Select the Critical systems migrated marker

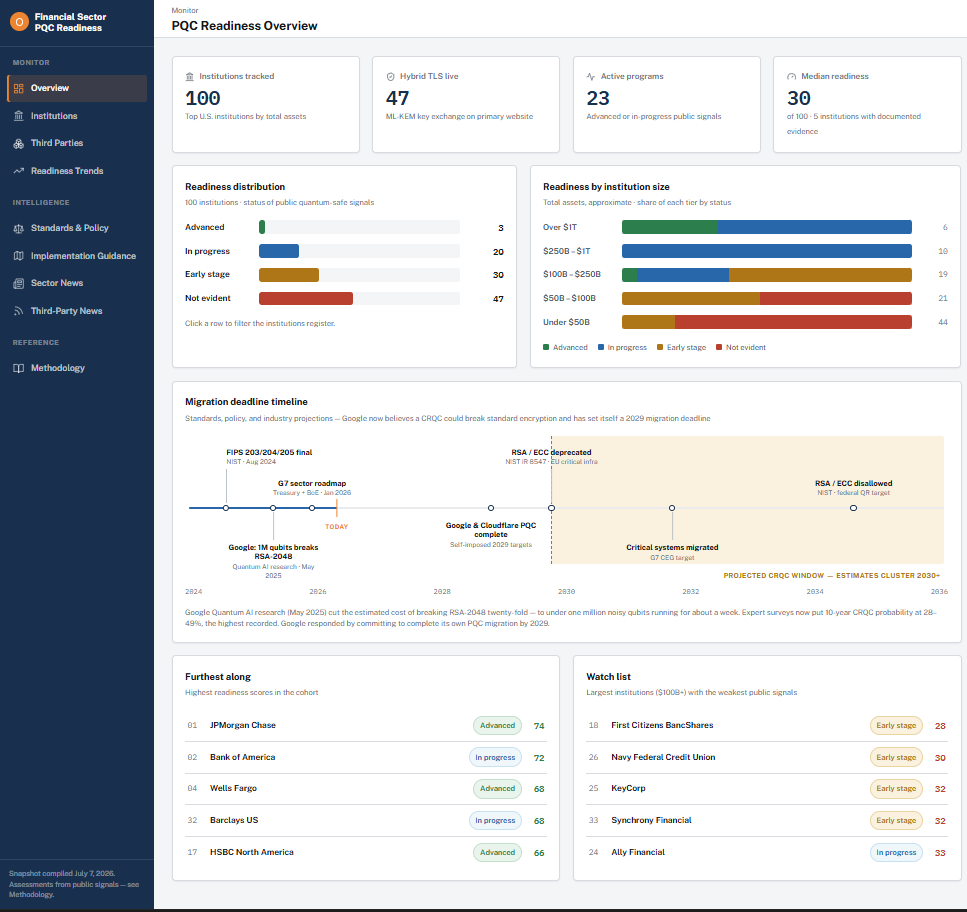click(672, 508)
